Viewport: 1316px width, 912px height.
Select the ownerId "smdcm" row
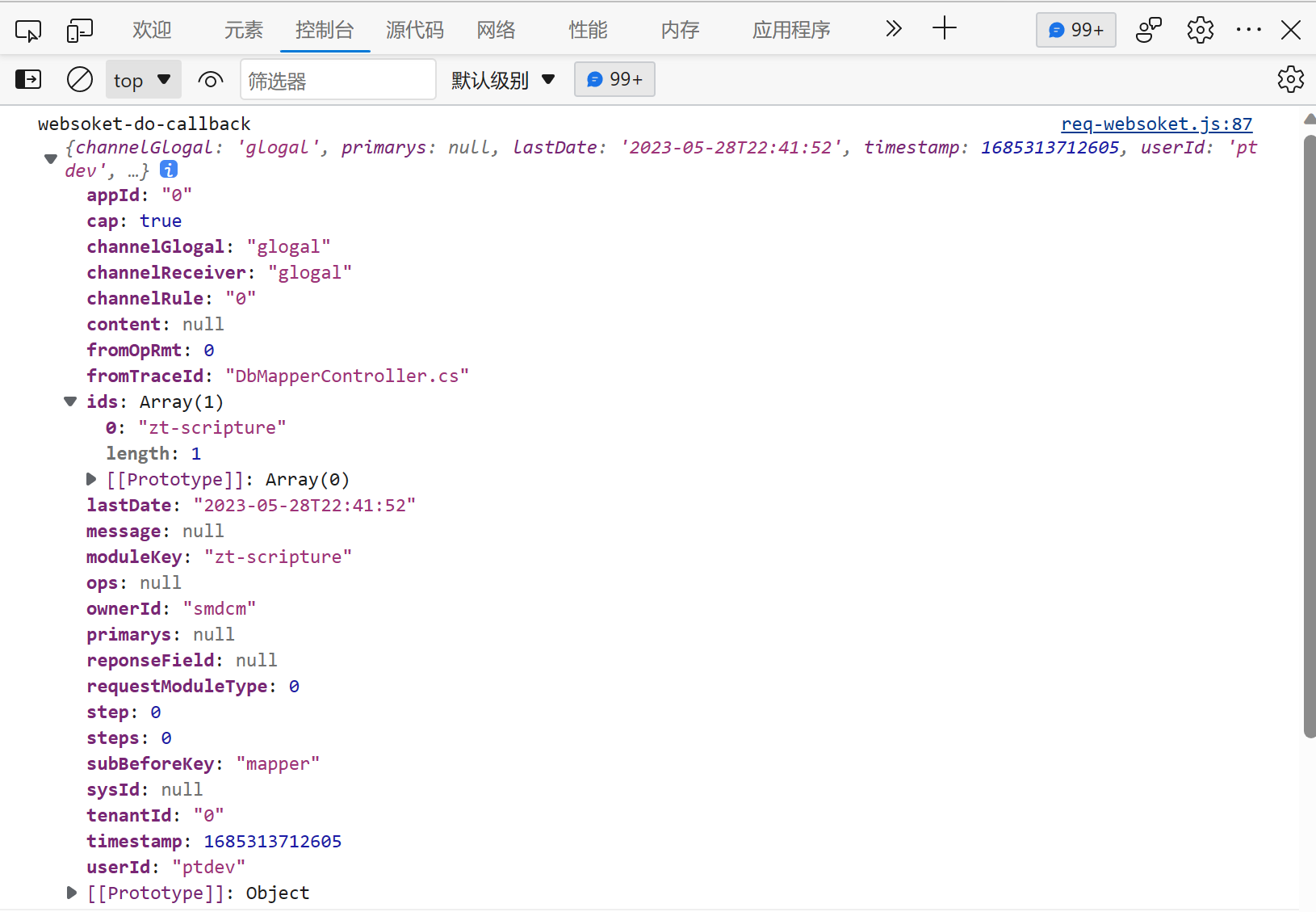click(x=171, y=608)
